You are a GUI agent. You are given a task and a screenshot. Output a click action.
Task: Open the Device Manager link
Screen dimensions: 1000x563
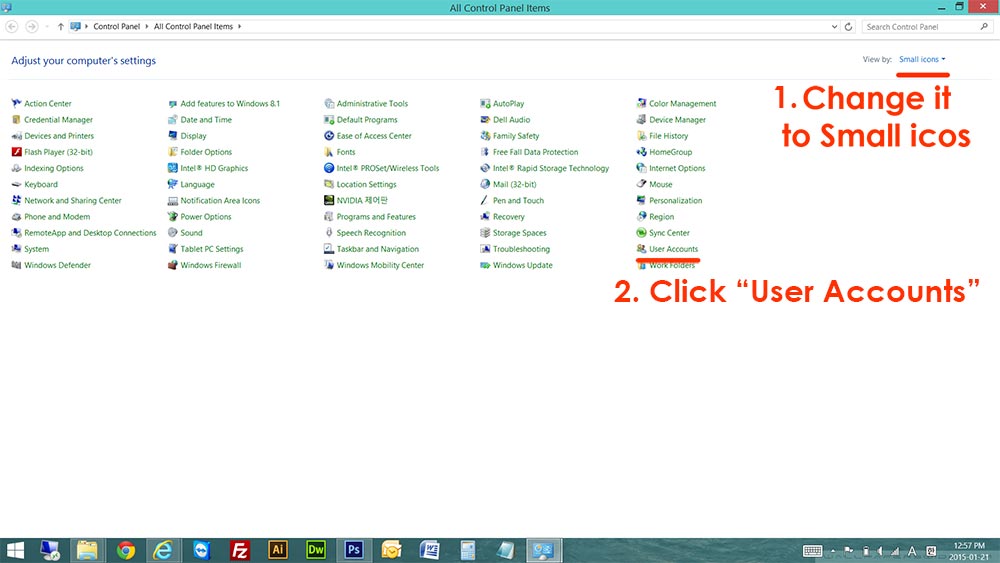pyautogui.click(x=677, y=120)
